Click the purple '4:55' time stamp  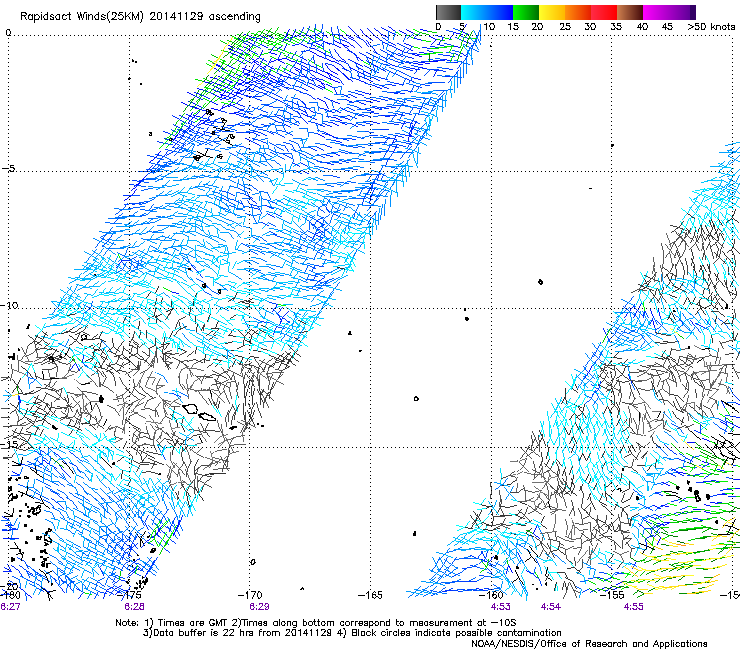pos(633,607)
